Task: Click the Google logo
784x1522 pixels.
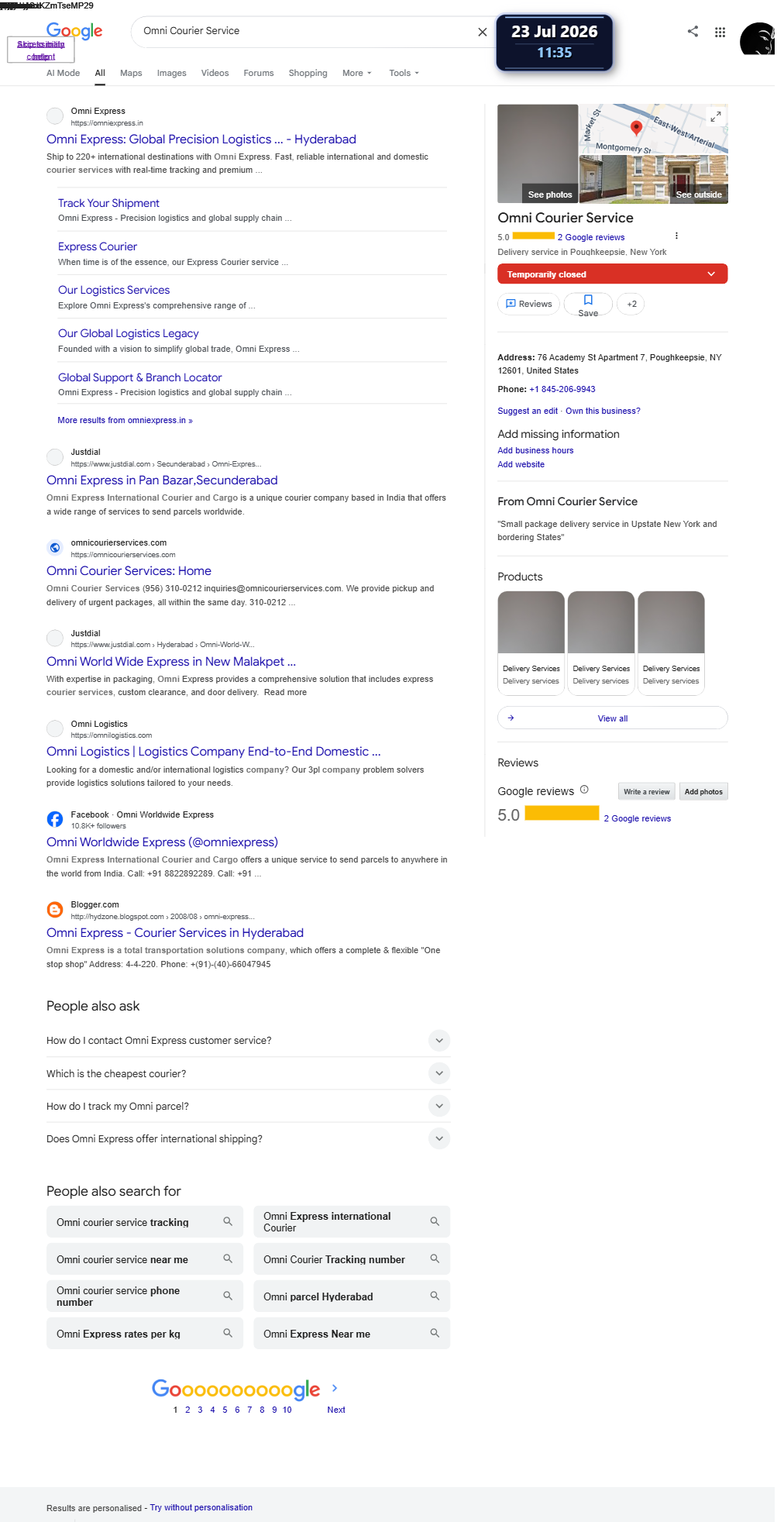Action: tap(74, 31)
